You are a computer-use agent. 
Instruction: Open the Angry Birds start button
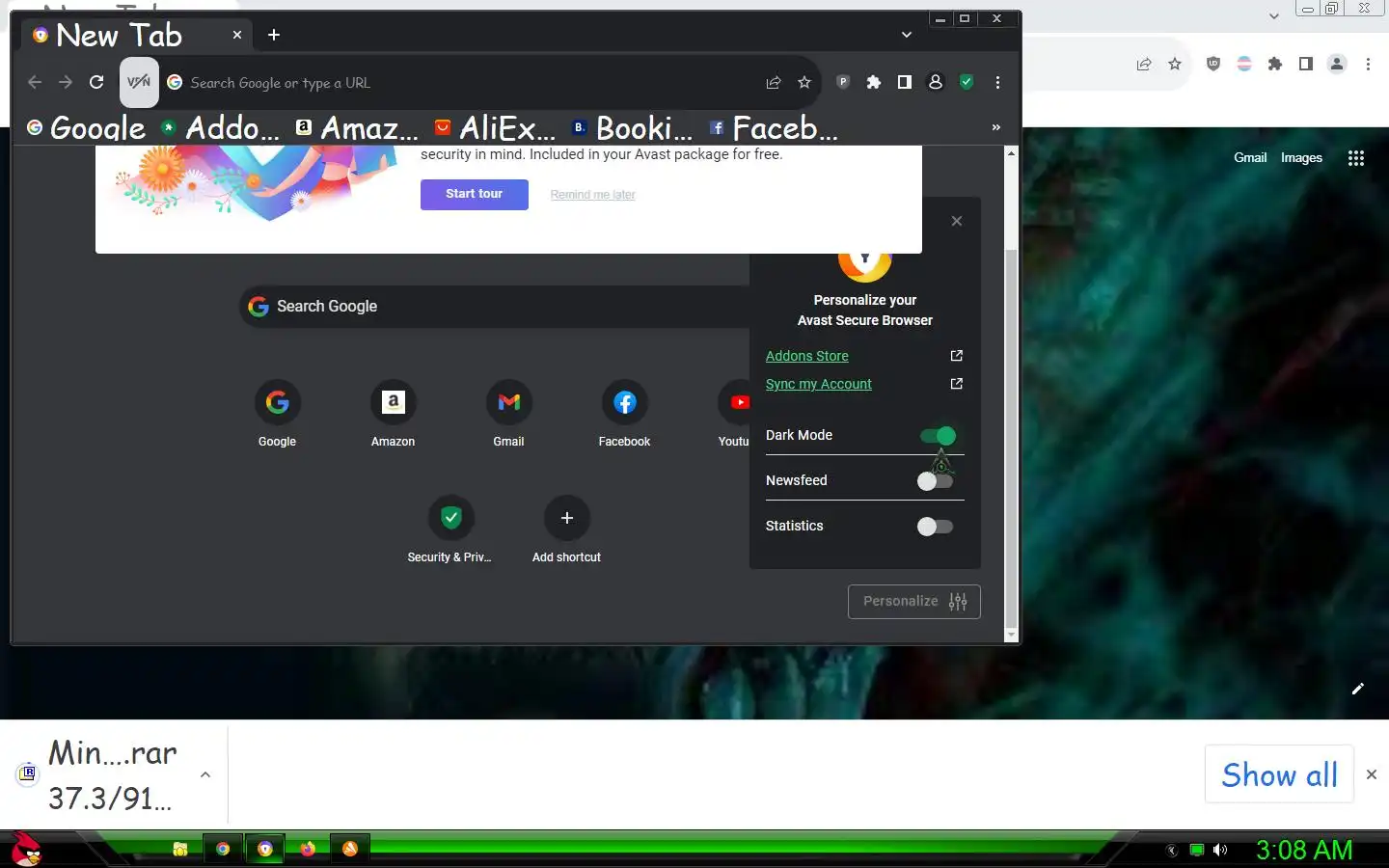point(26,850)
